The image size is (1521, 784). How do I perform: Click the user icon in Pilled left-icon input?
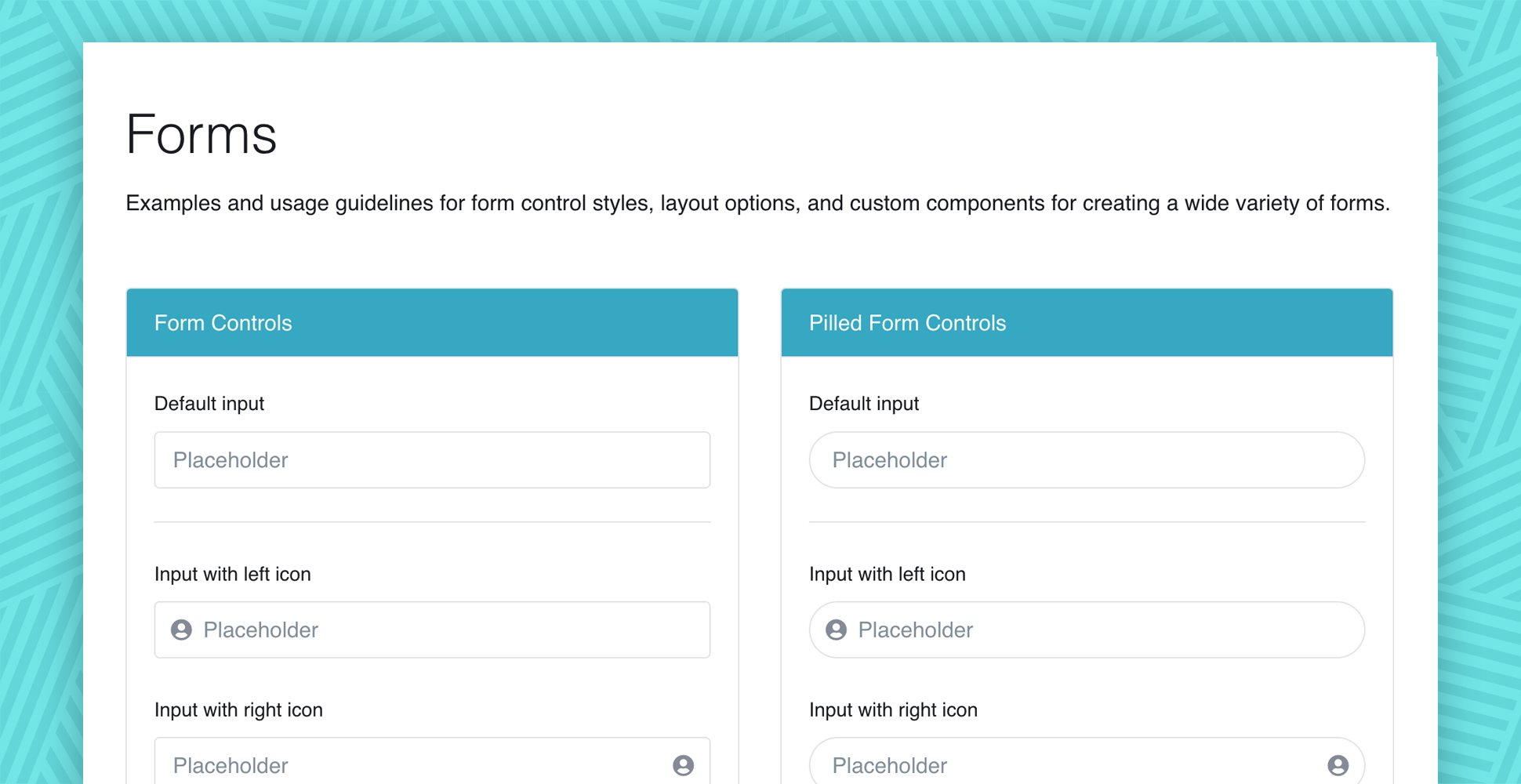click(836, 630)
